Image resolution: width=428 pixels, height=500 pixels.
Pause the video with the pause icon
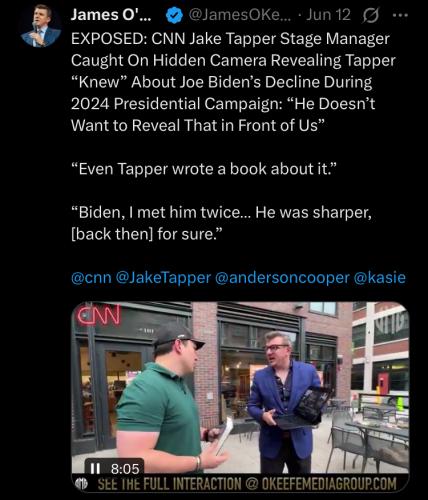point(95,469)
